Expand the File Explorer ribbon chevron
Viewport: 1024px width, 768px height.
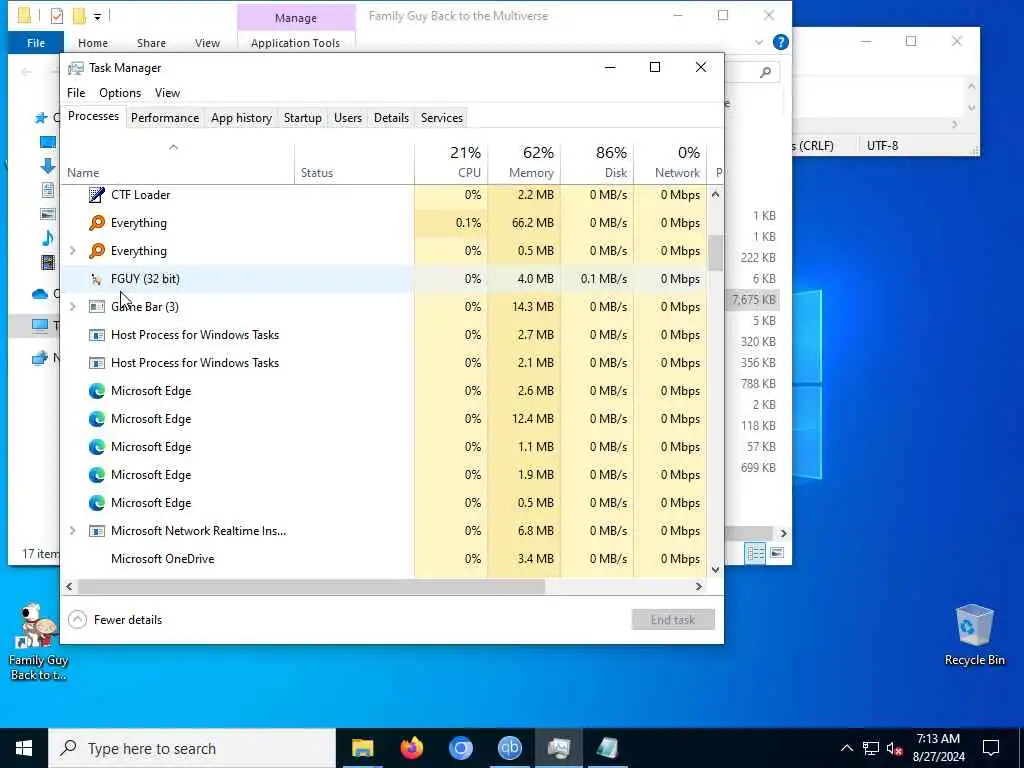coord(758,42)
